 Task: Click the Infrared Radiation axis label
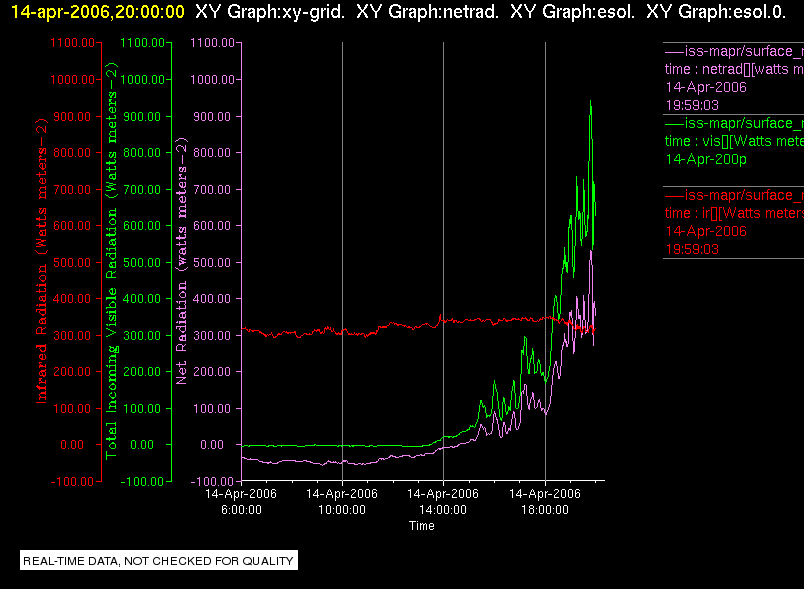41,261
